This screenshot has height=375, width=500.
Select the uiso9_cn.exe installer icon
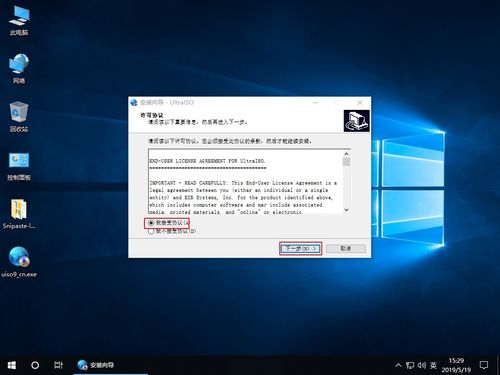(19, 262)
